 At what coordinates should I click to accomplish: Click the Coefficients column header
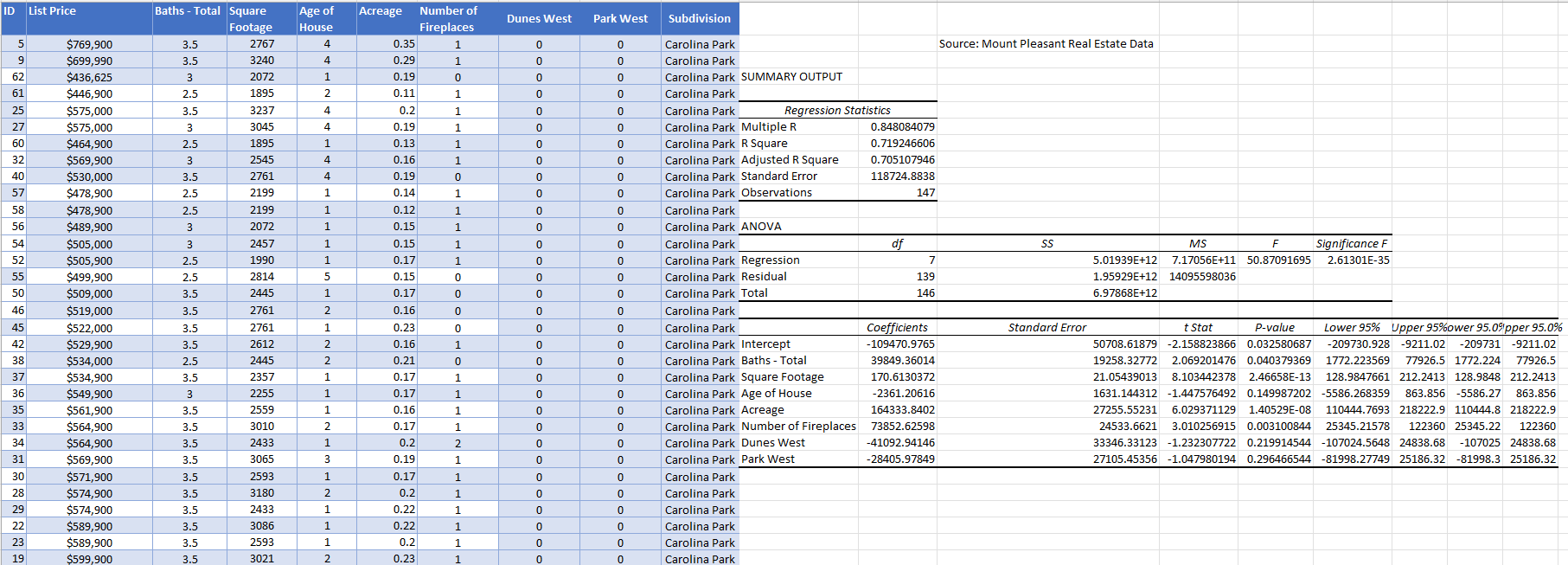point(897,328)
